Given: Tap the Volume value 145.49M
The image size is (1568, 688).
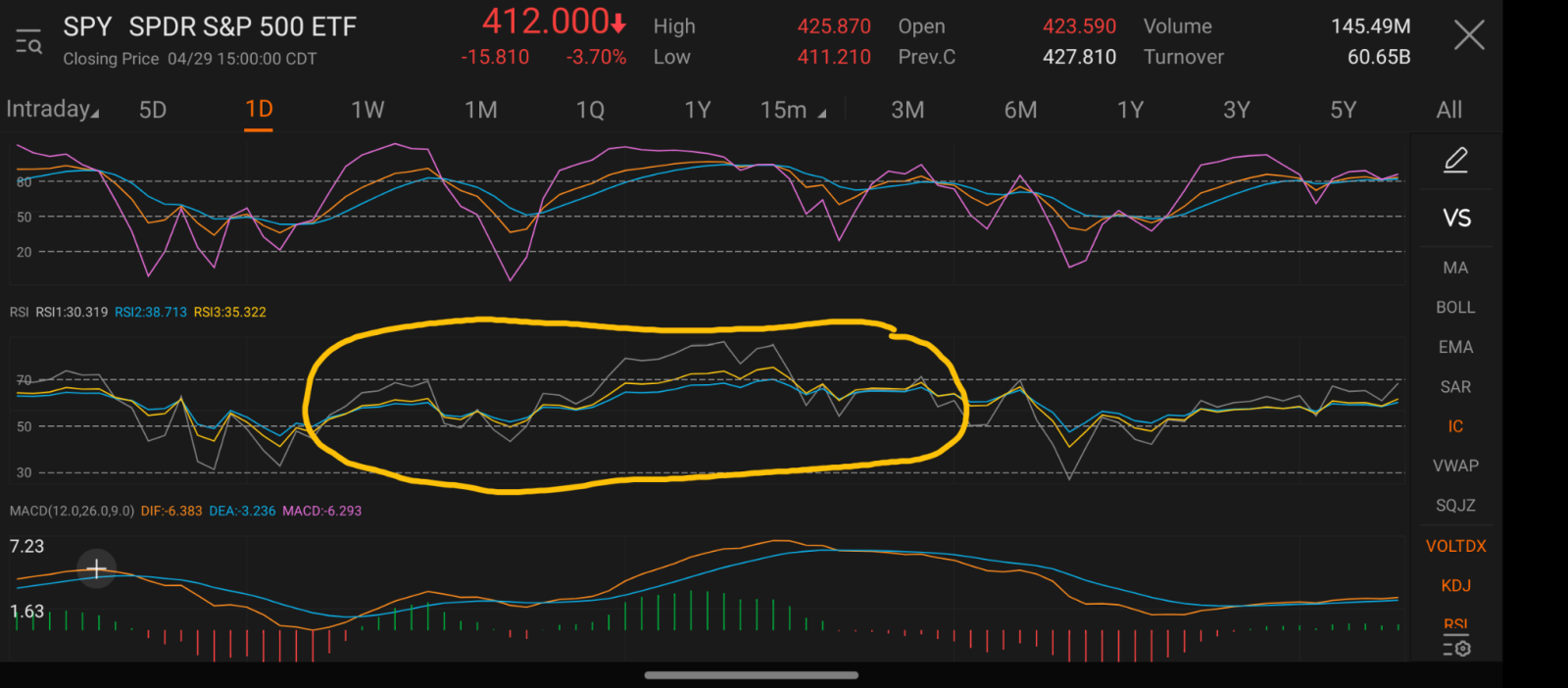Looking at the screenshot, I should (1370, 26).
